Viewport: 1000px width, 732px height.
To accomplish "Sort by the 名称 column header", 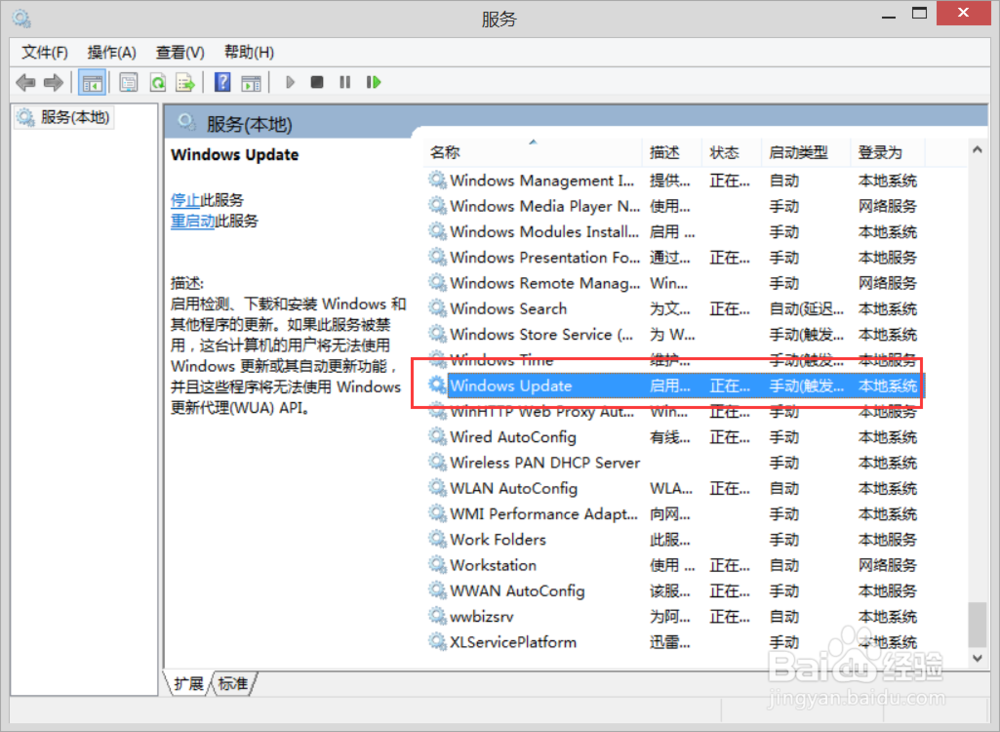I will tap(533, 152).
